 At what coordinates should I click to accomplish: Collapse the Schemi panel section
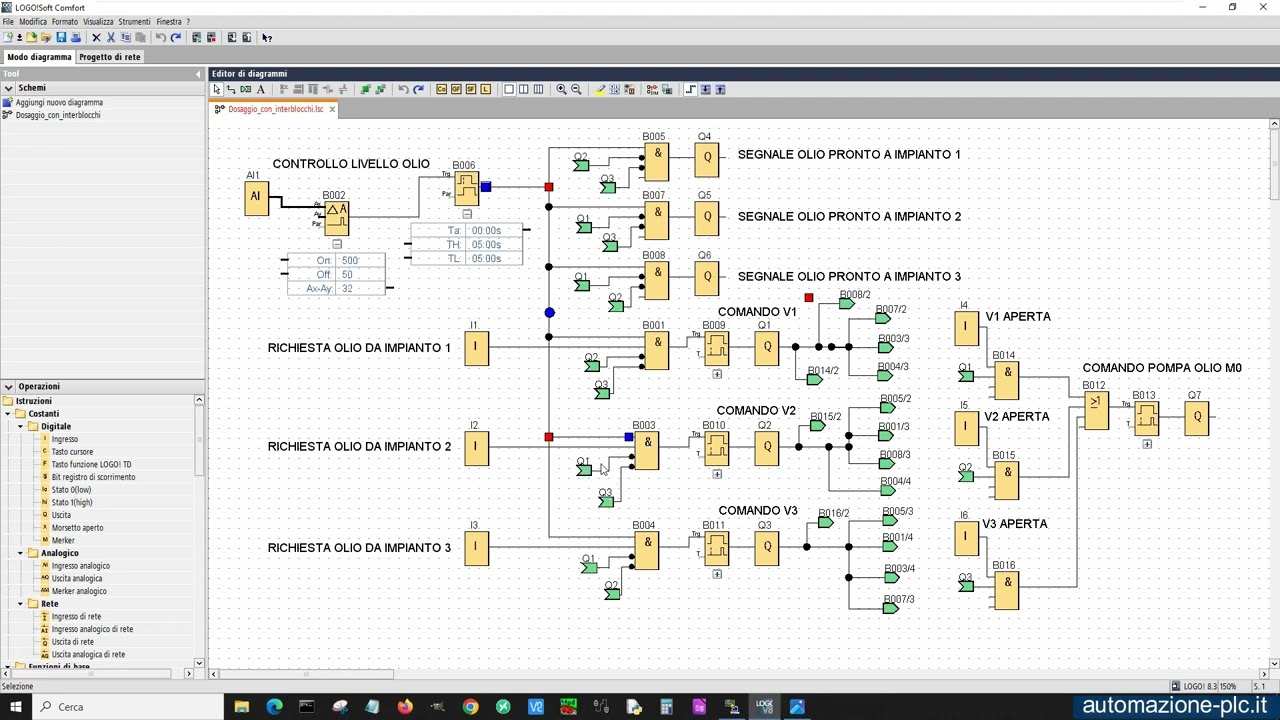coord(8,88)
